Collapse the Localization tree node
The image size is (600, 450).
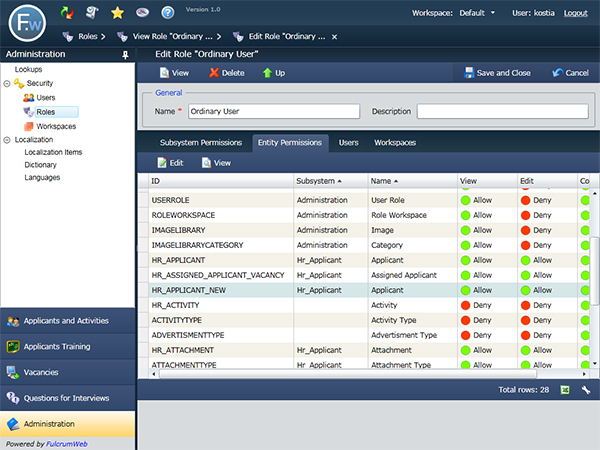click(7, 141)
